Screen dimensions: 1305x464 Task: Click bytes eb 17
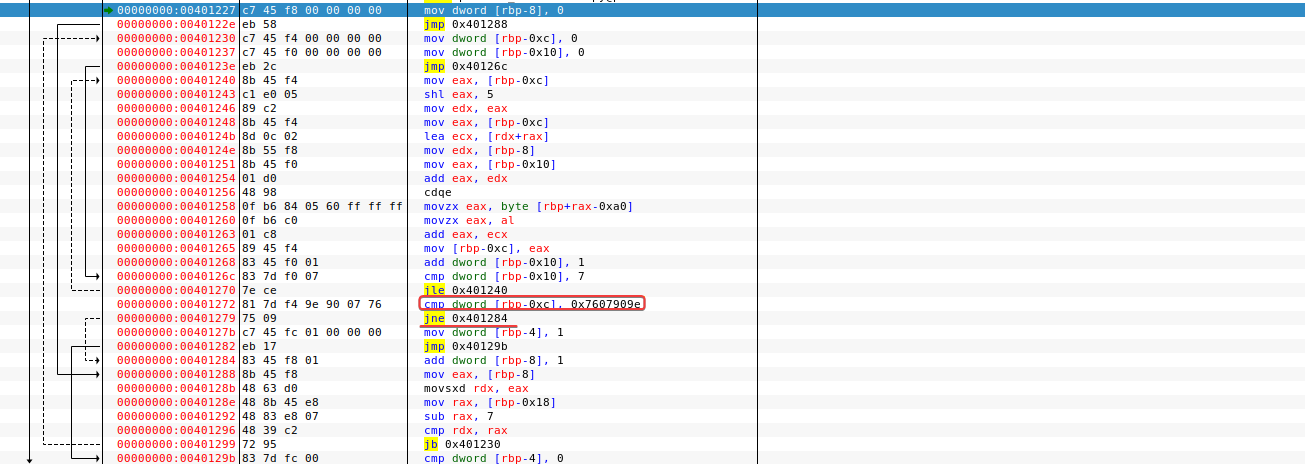click(x=259, y=346)
